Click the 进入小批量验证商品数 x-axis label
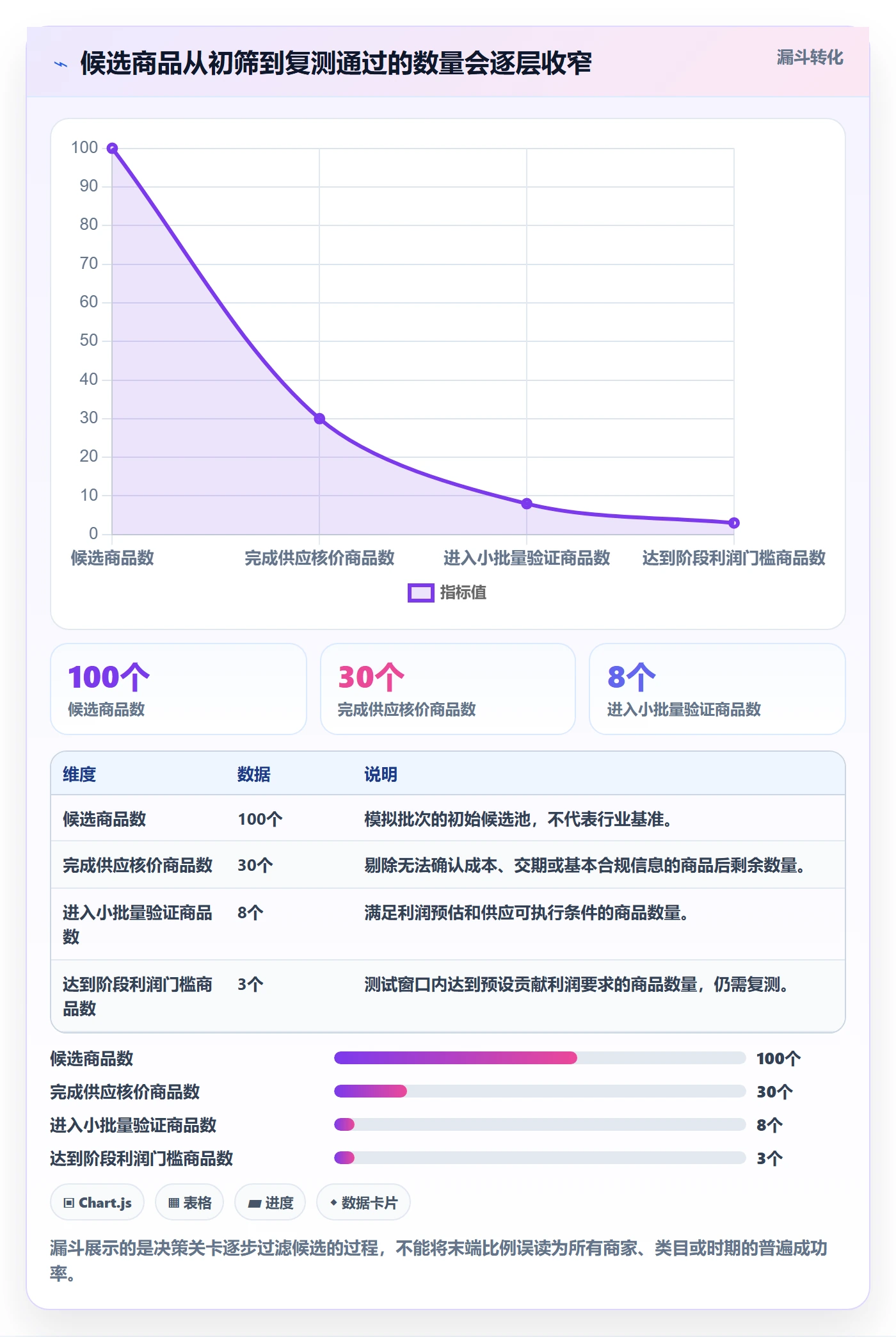This screenshot has height=1337, width=896. point(527,558)
